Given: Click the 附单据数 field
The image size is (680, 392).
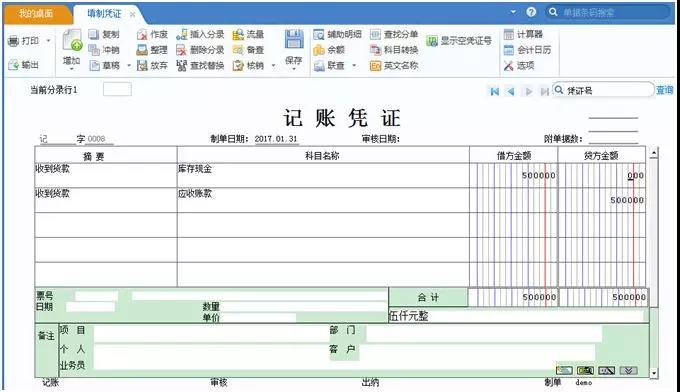Looking at the screenshot, I should tap(613, 139).
